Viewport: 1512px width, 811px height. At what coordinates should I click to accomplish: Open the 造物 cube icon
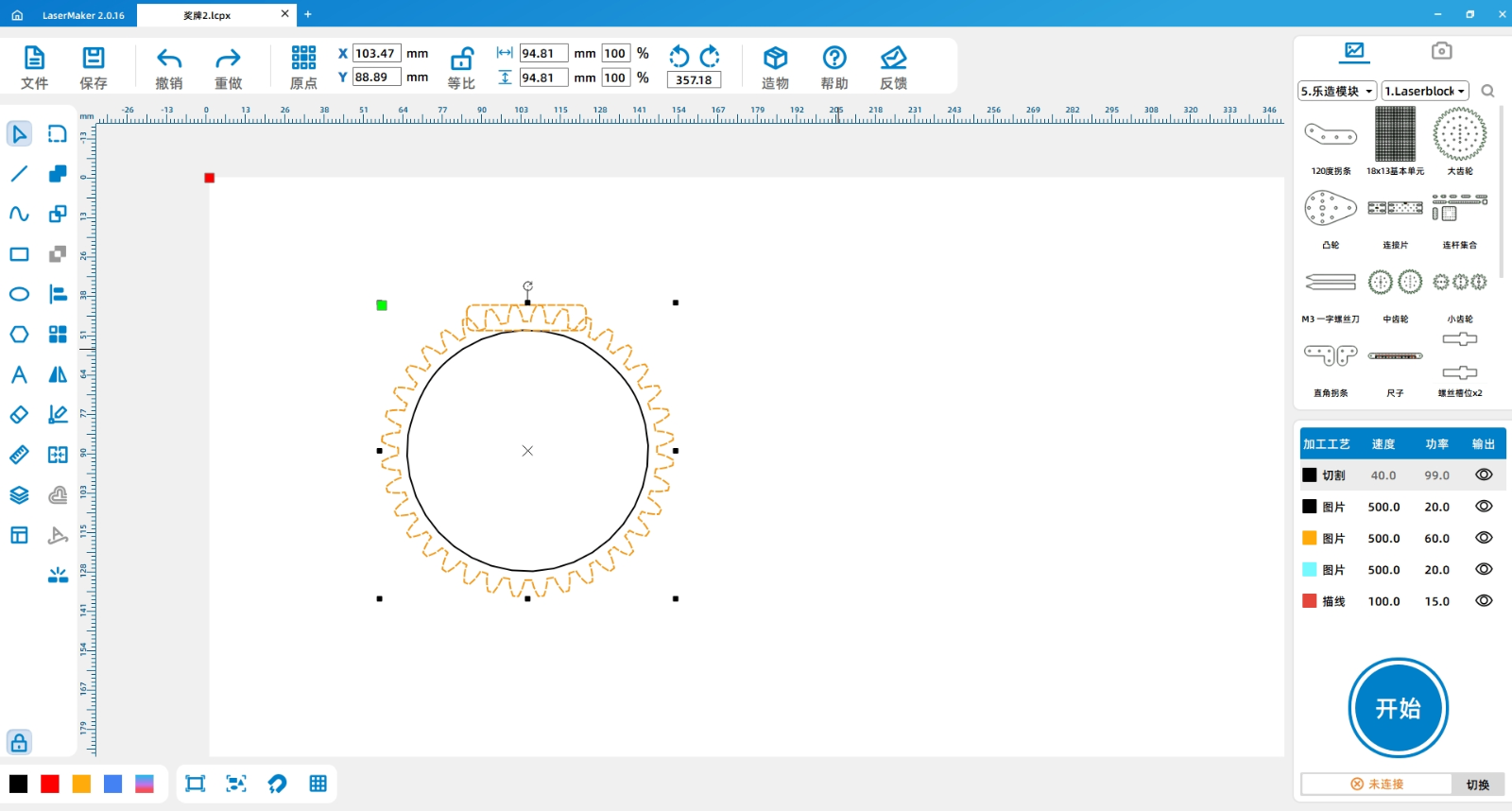pyautogui.click(x=775, y=59)
